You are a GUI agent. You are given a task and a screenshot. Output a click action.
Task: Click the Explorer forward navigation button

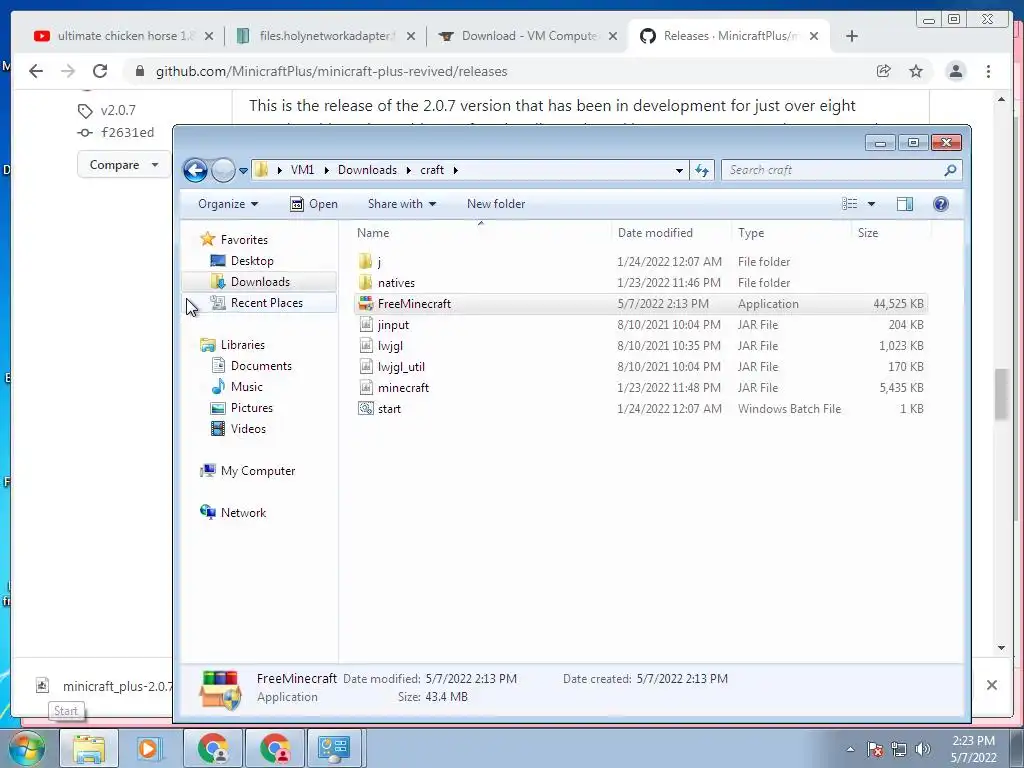223,170
